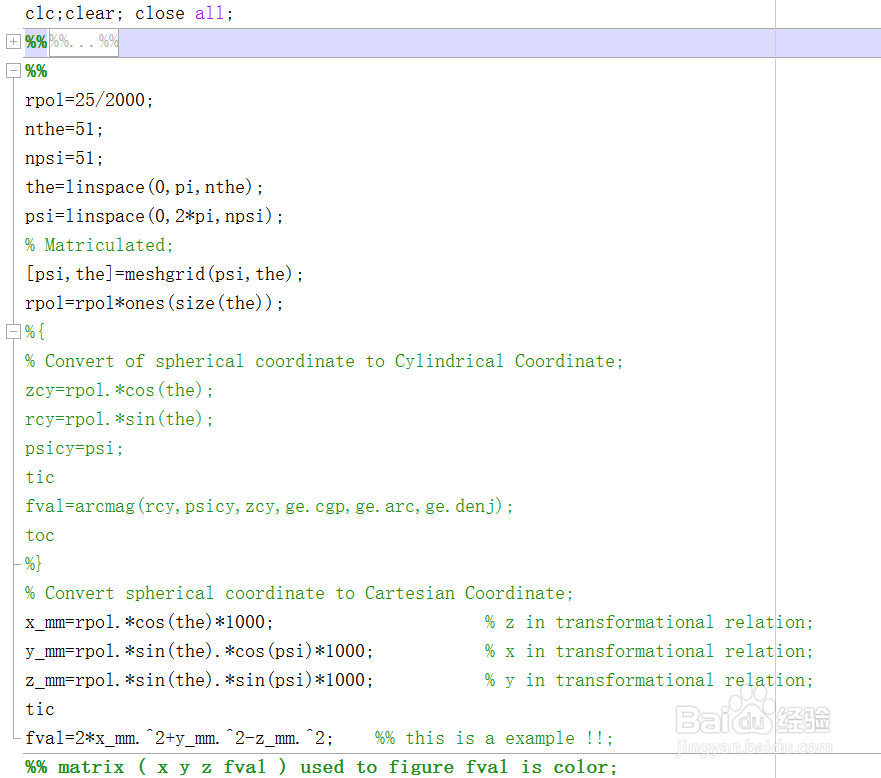Click the comment '%% this is a example !!;'
The height and width of the screenshot is (778, 881).
tap(494, 738)
